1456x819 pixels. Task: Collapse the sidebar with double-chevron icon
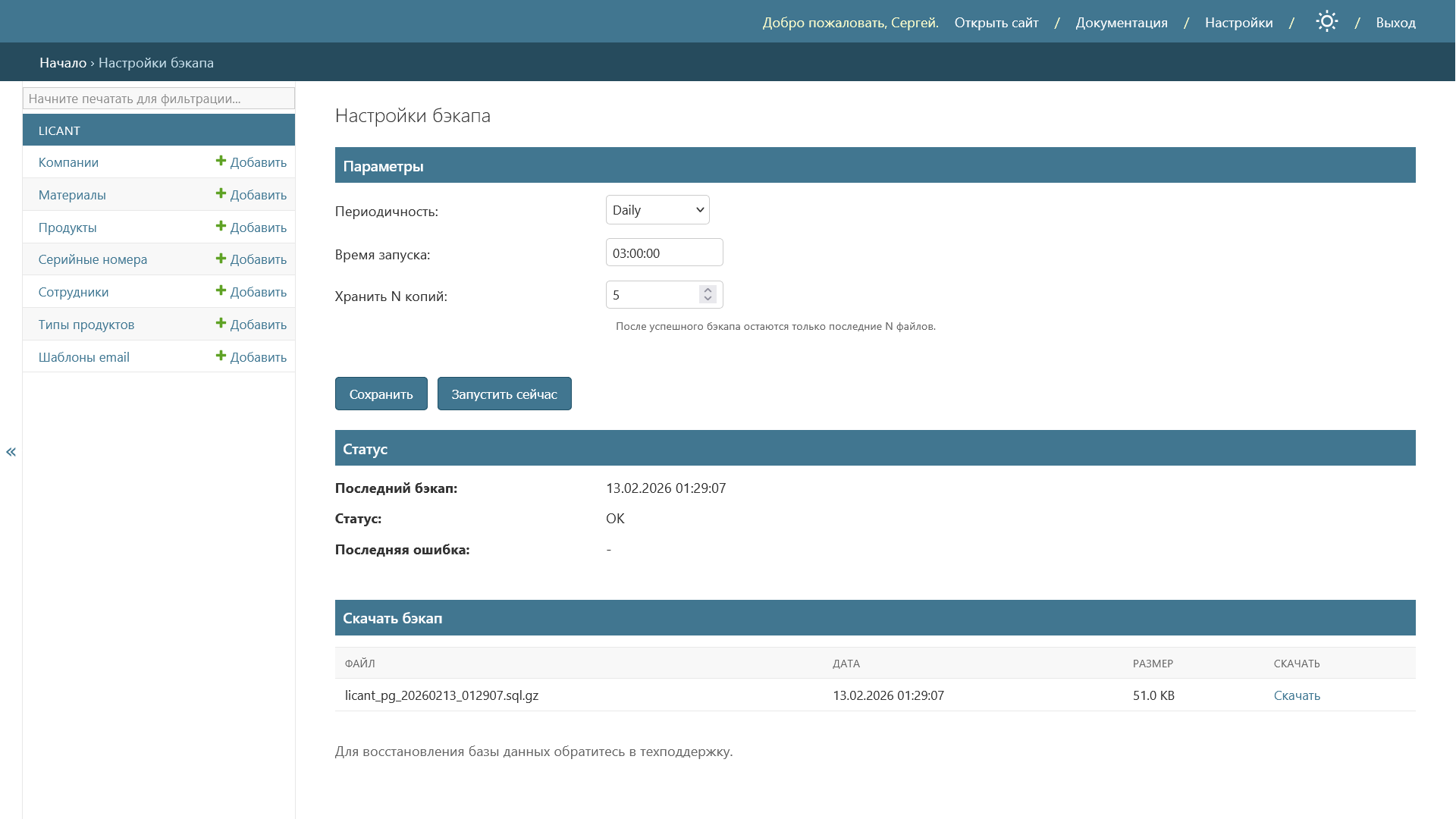(11, 452)
